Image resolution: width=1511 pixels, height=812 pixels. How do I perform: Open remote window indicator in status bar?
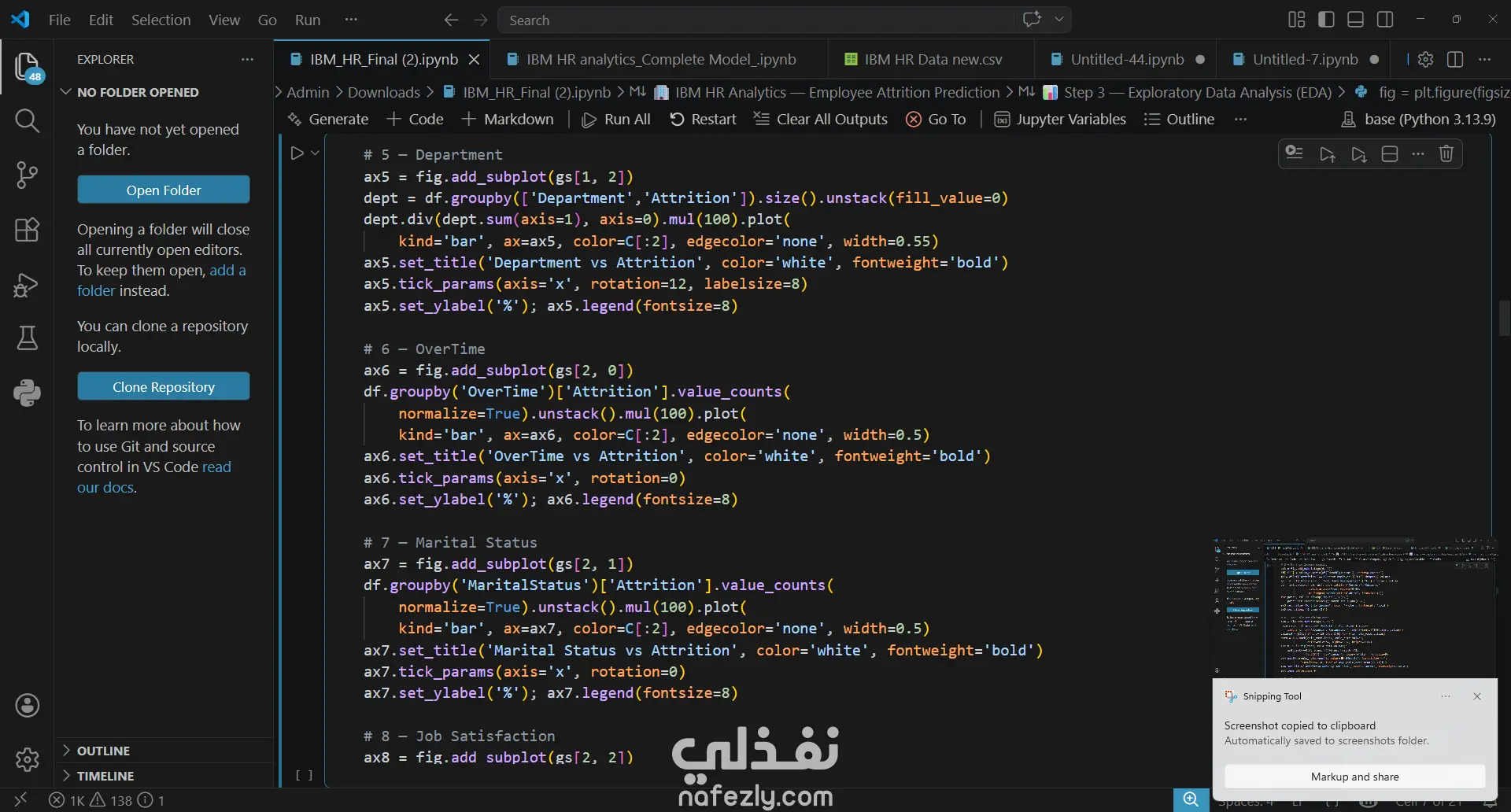coord(20,800)
